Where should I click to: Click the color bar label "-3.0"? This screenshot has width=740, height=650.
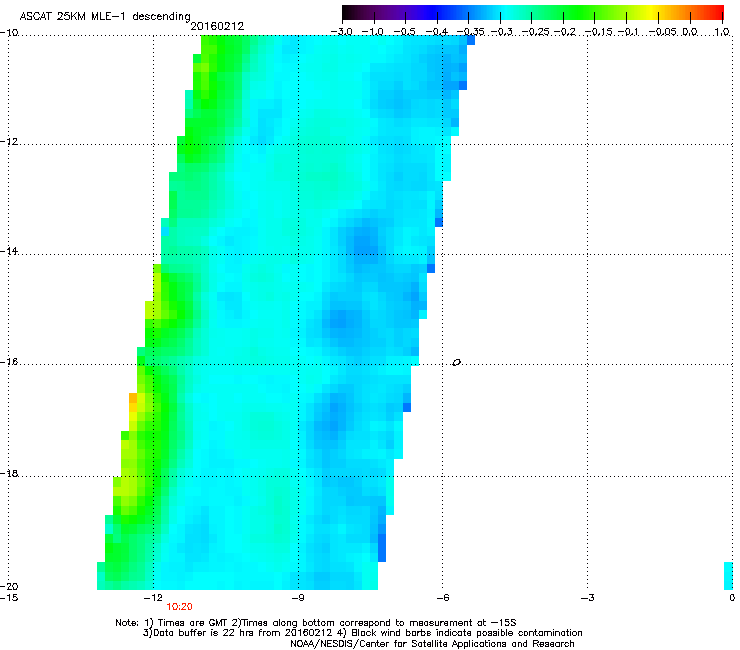[341, 32]
